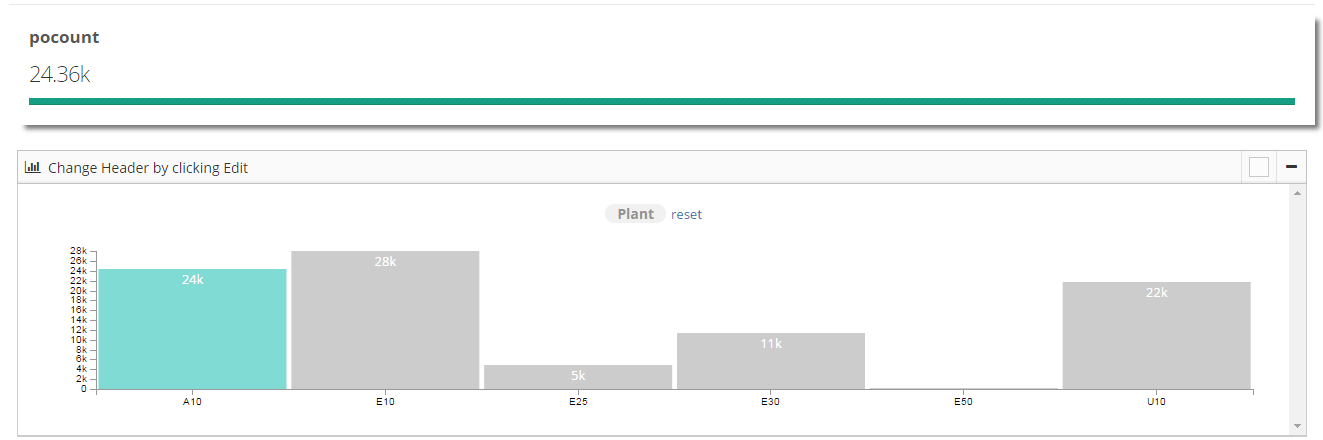This screenshot has width=1323, height=440.
Task: Click the Plant filter tag
Action: pos(635,214)
